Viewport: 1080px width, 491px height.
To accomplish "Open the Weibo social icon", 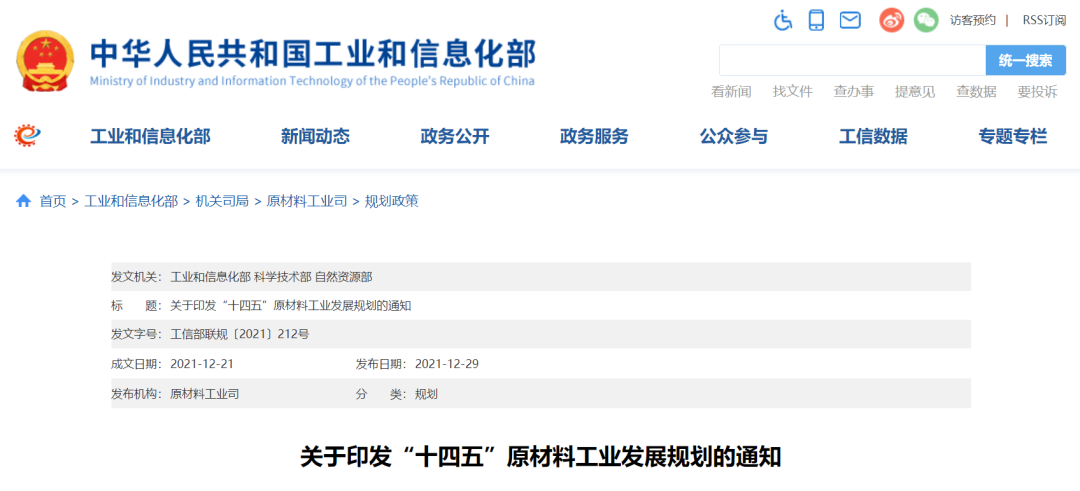I will (x=891, y=20).
